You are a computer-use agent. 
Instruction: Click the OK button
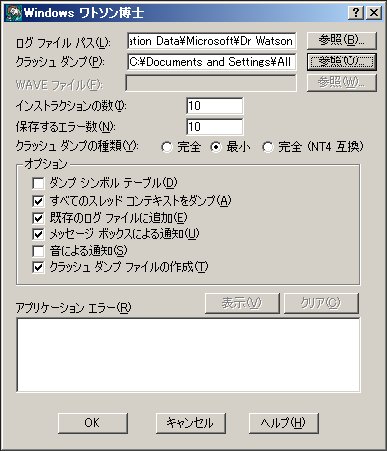pyautogui.click(x=92, y=423)
